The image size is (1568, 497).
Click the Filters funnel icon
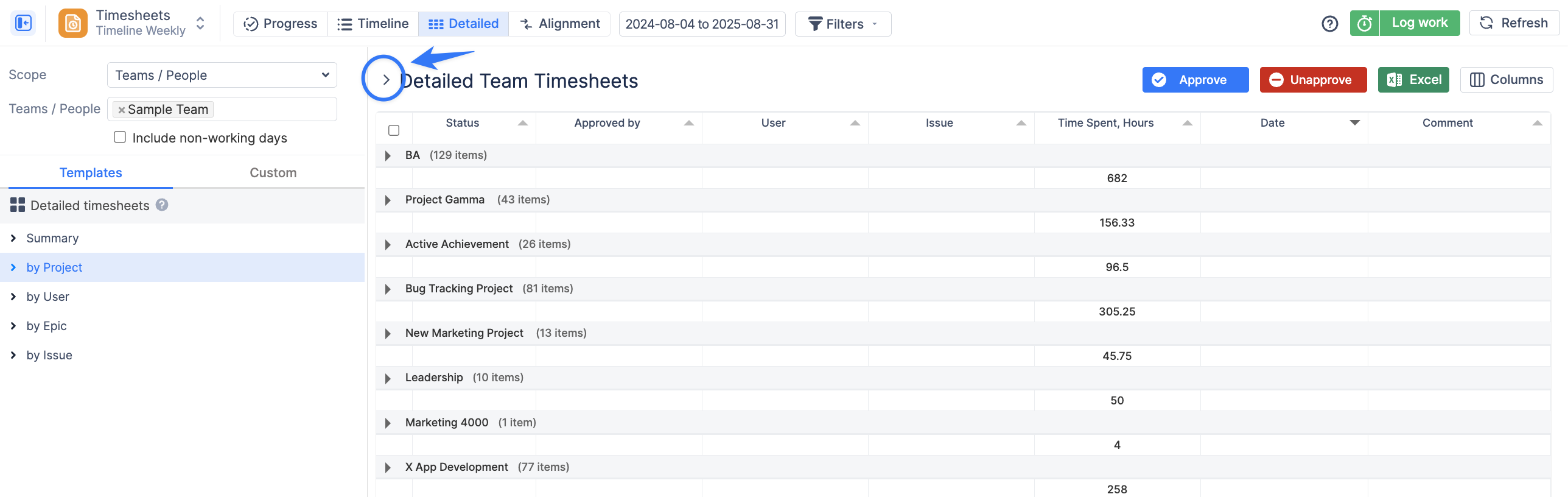[814, 24]
